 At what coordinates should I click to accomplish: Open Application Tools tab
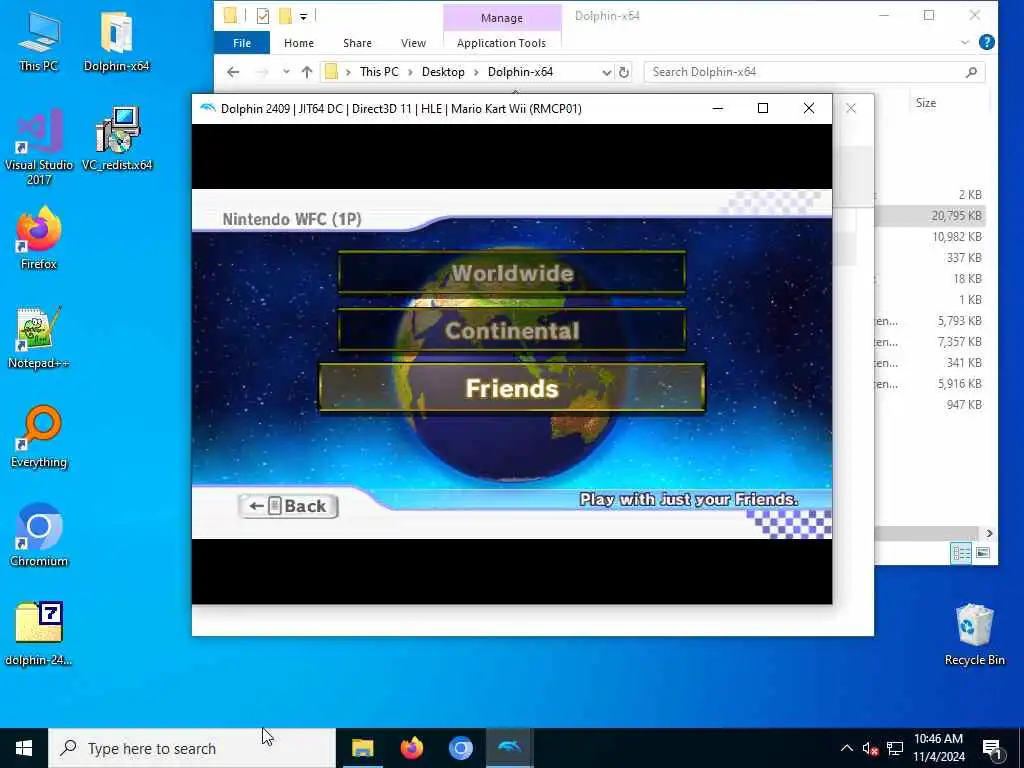502,43
